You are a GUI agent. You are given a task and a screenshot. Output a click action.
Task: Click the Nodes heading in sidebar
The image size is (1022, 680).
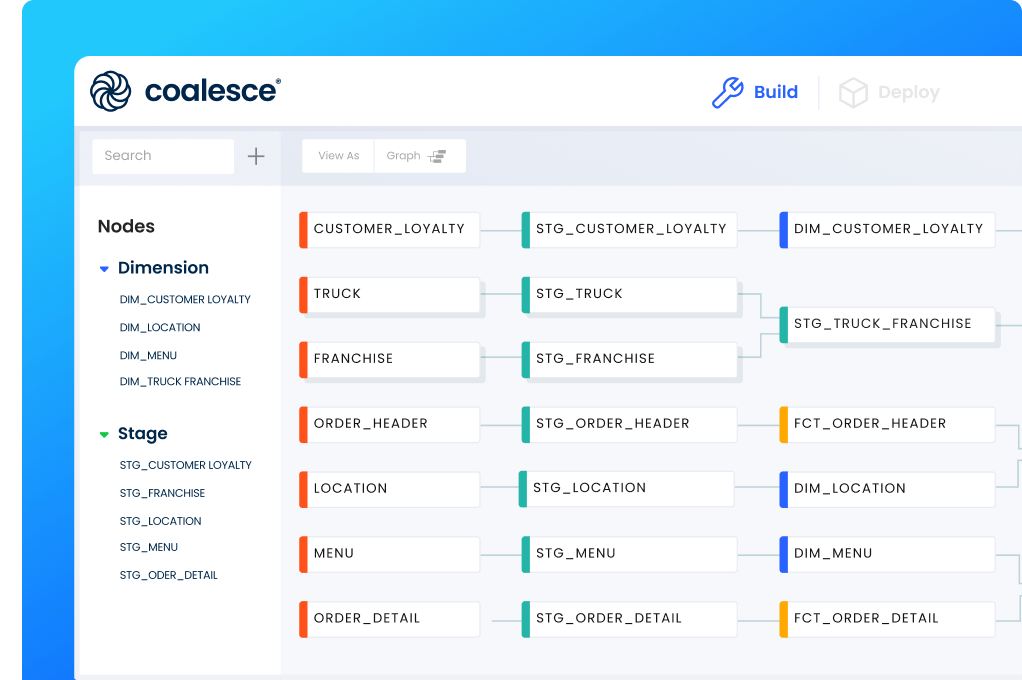pos(126,226)
